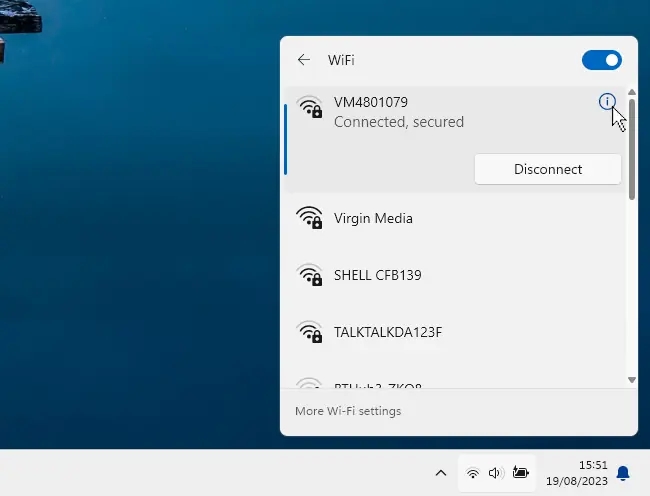The width and height of the screenshot is (650, 496).
Task: Open notifications bell icon in taskbar
Action: [x=623, y=473]
